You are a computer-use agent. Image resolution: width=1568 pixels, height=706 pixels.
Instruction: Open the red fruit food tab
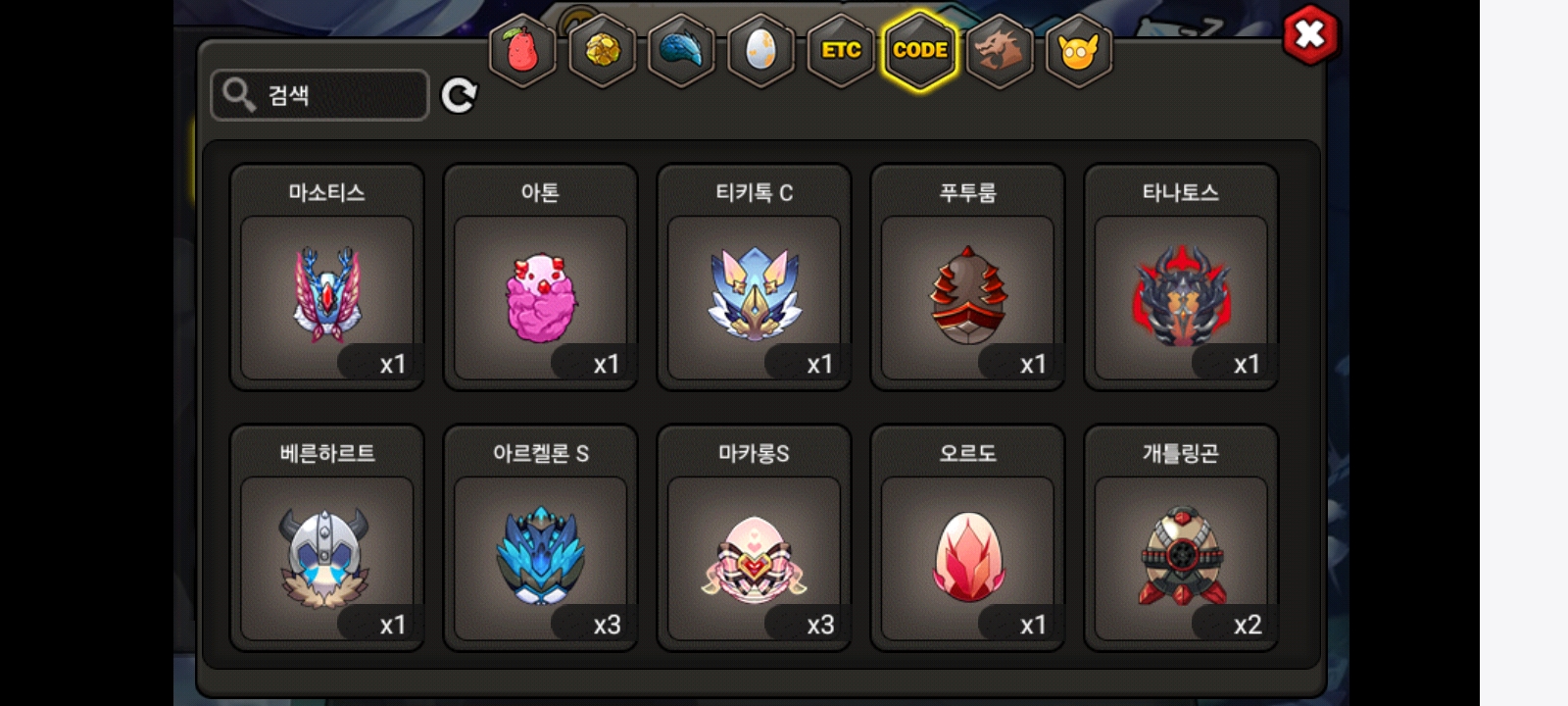coord(522,50)
